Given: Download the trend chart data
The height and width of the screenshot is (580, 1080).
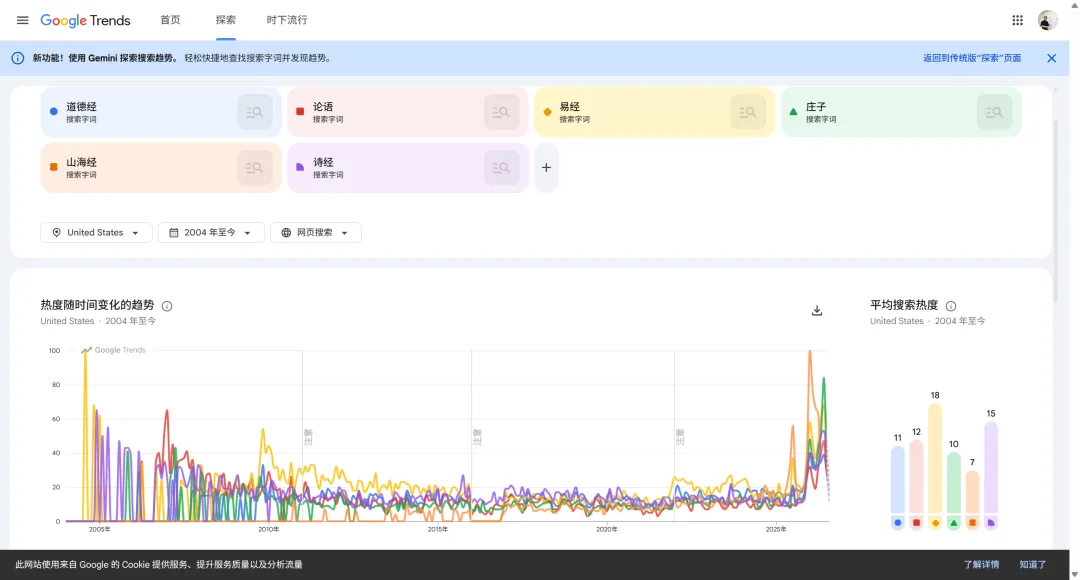Looking at the screenshot, I should pyautogui.click(x=817, y=311).
